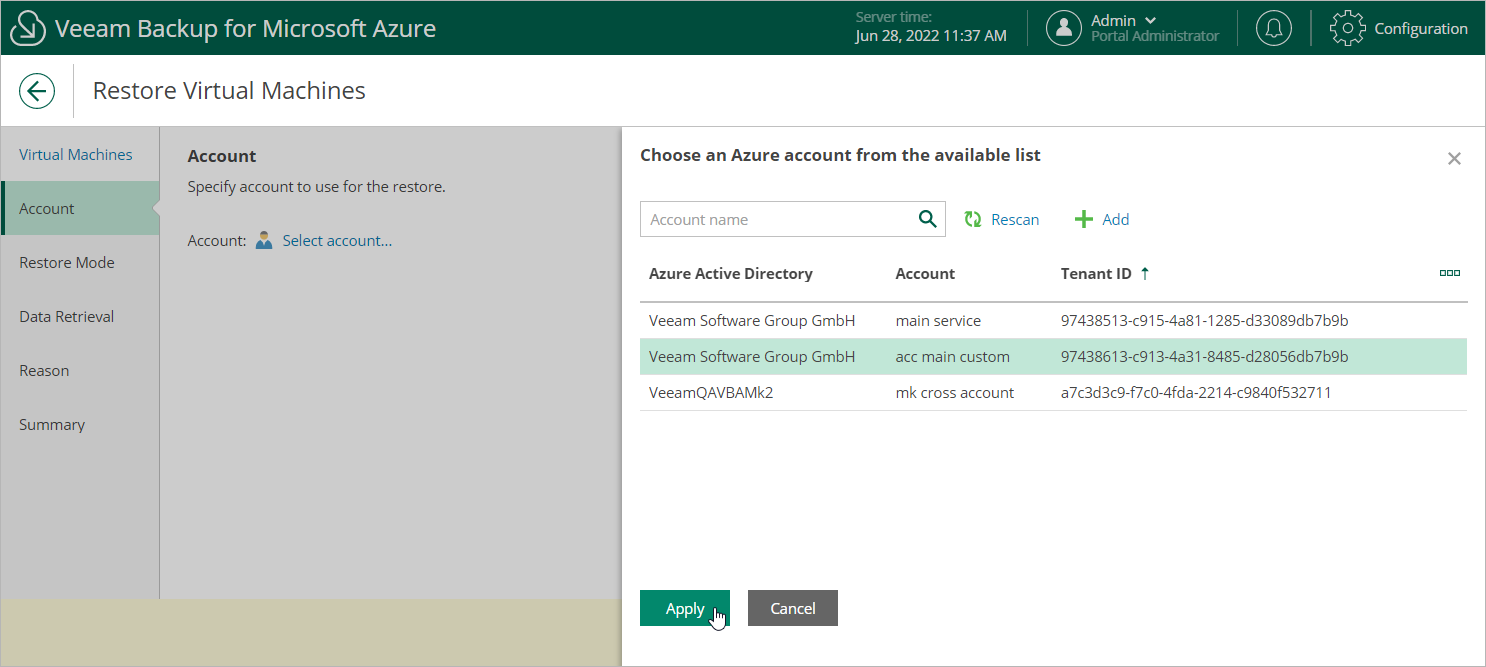The height and width of the screenshot is (667, 1486).
Task: Close the Azure account panel
Action: [1454, 158]
